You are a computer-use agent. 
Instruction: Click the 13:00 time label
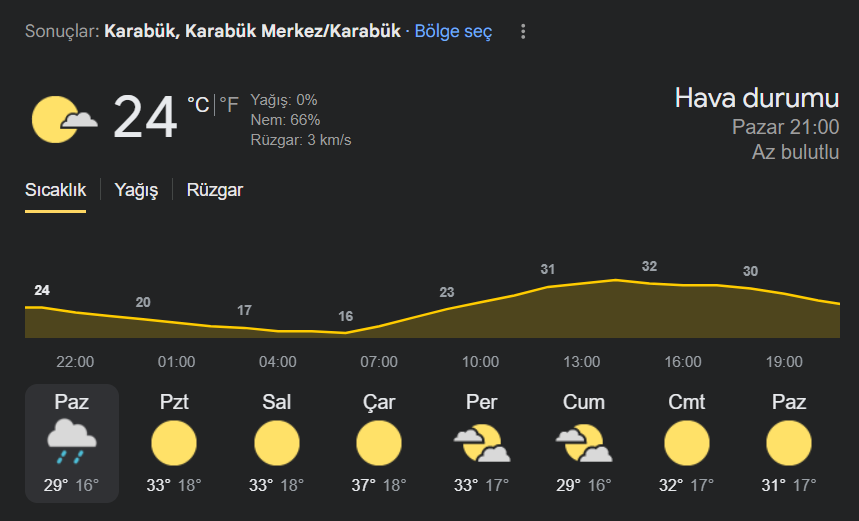(x=582, y=362)
